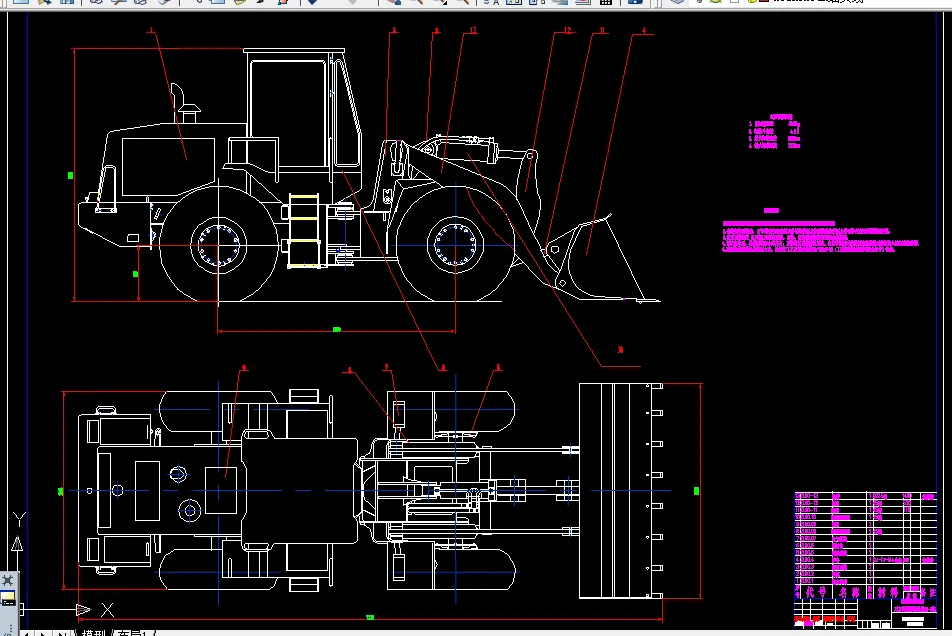Select the bucket in the plan view
Viewport: 952px width, 636px height.
click(620, 490)
